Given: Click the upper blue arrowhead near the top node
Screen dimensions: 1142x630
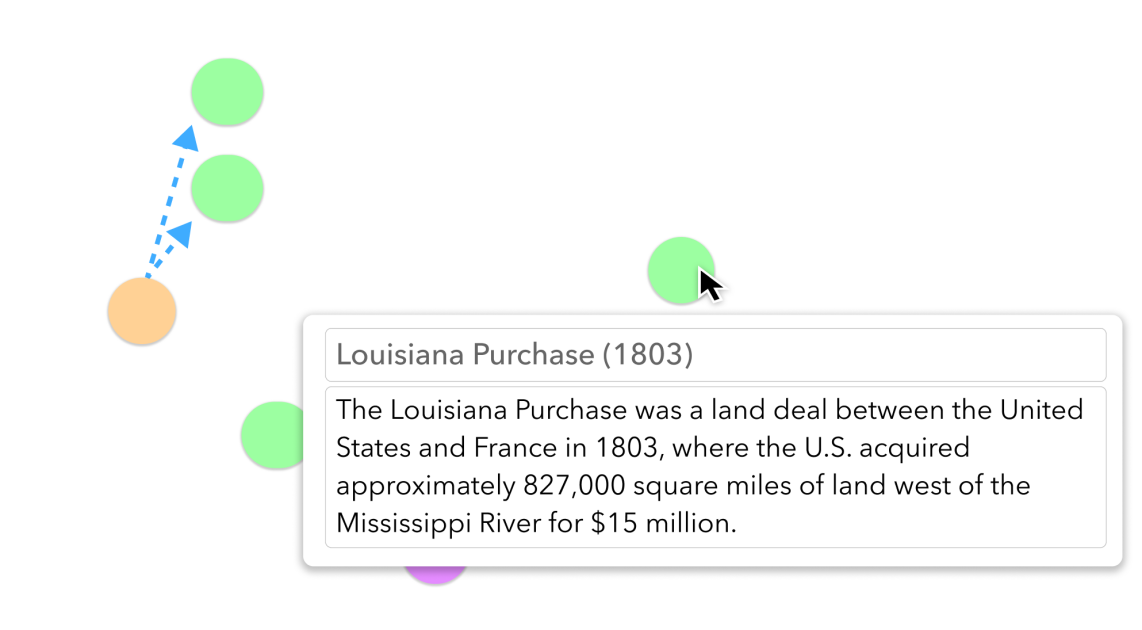Looking at the screenshot, I should (186, 138).
